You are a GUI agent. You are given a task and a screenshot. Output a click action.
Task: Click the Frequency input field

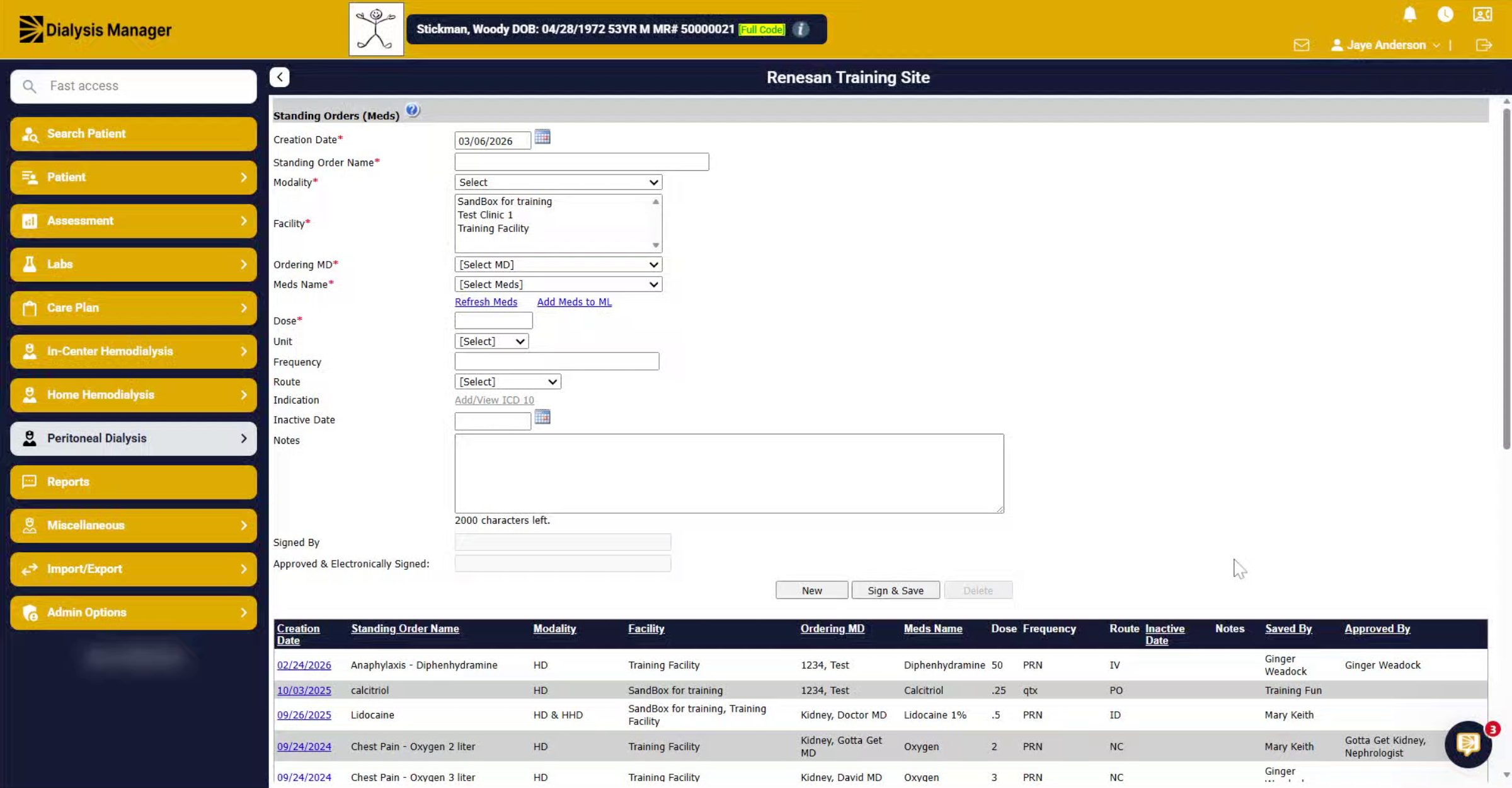click(x=556, y=361)
